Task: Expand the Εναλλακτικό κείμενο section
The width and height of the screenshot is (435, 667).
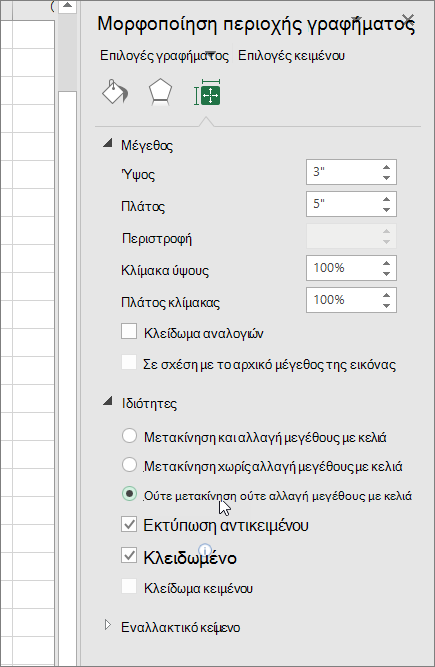Action: click(108, 625)
